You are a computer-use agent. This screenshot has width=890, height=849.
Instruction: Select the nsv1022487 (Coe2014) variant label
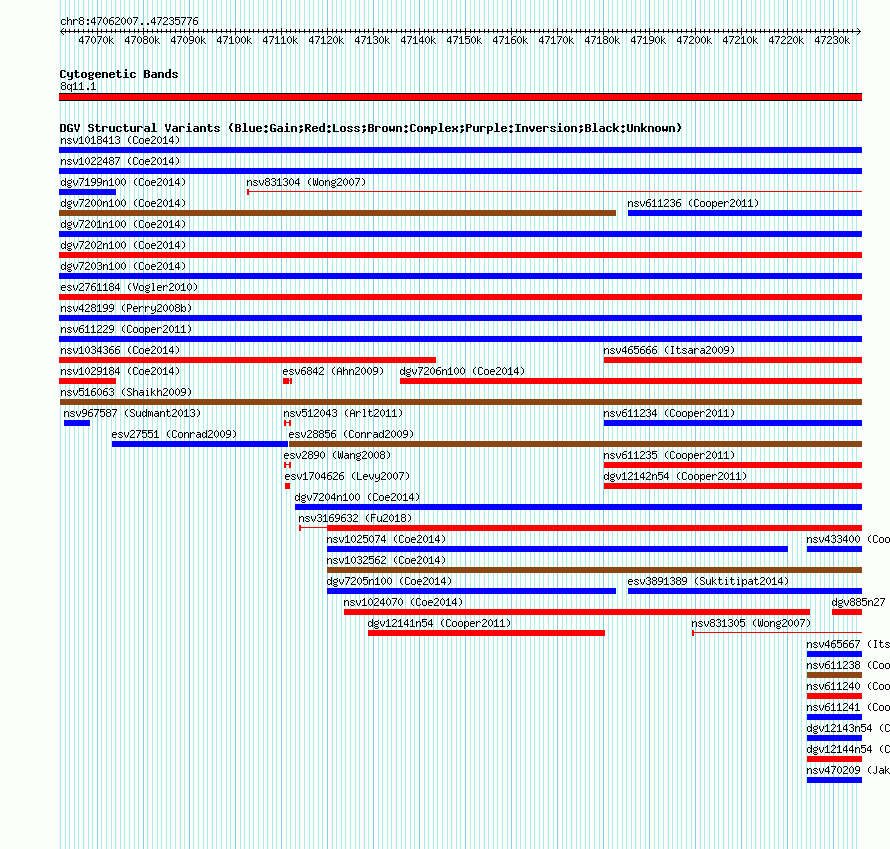(120, 161)
